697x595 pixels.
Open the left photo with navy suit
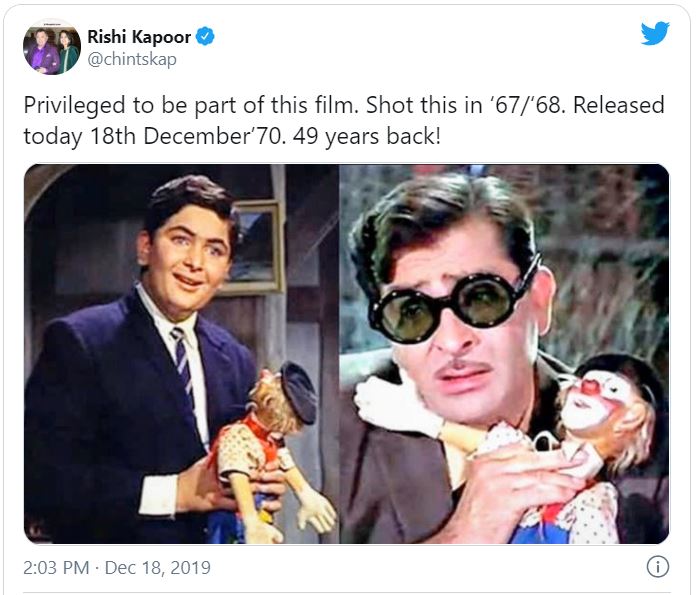click(x=181, y=354)
